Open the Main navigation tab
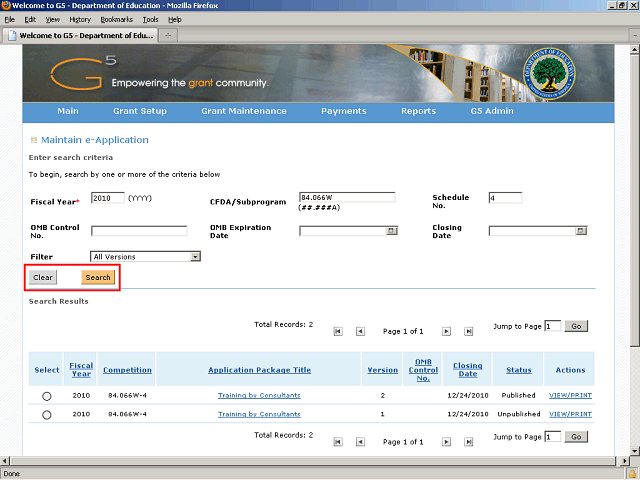640x480 pixels. (68, 111)
